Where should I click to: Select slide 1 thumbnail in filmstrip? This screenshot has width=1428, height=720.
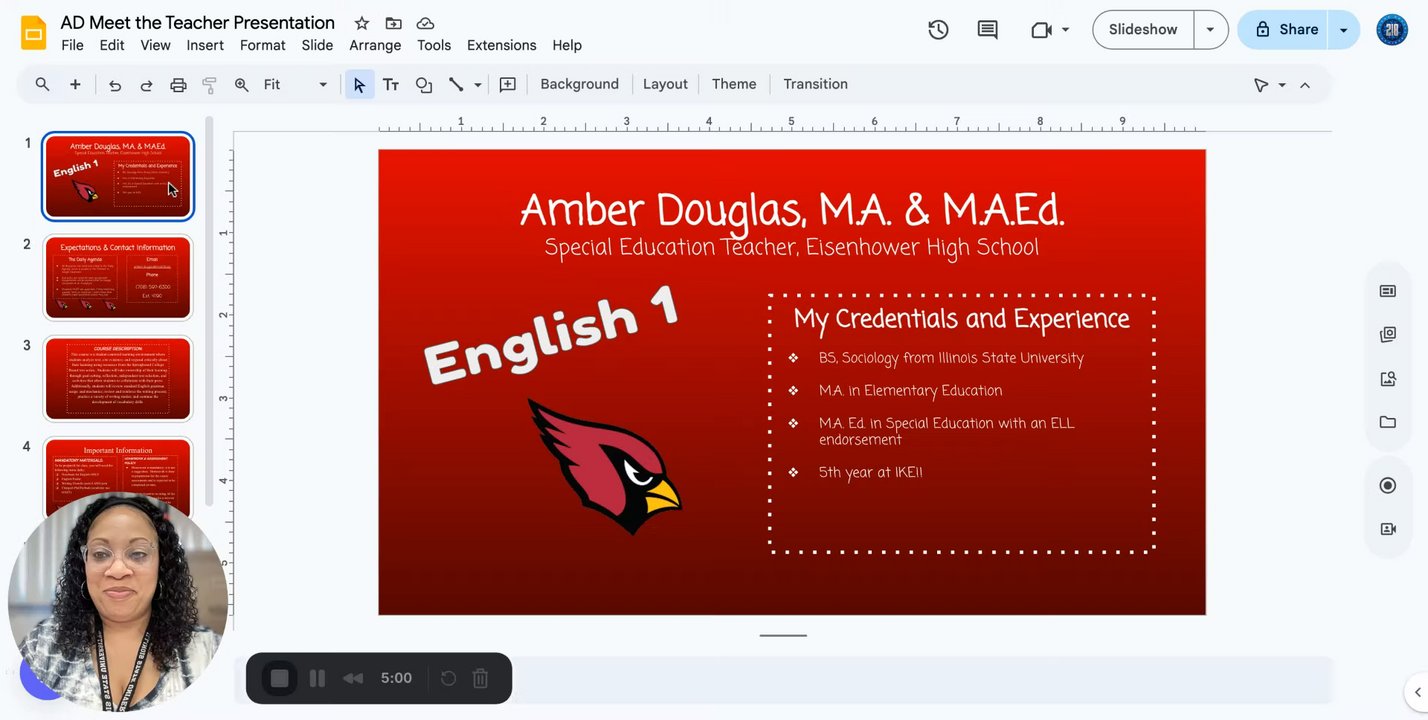(118, 176)
